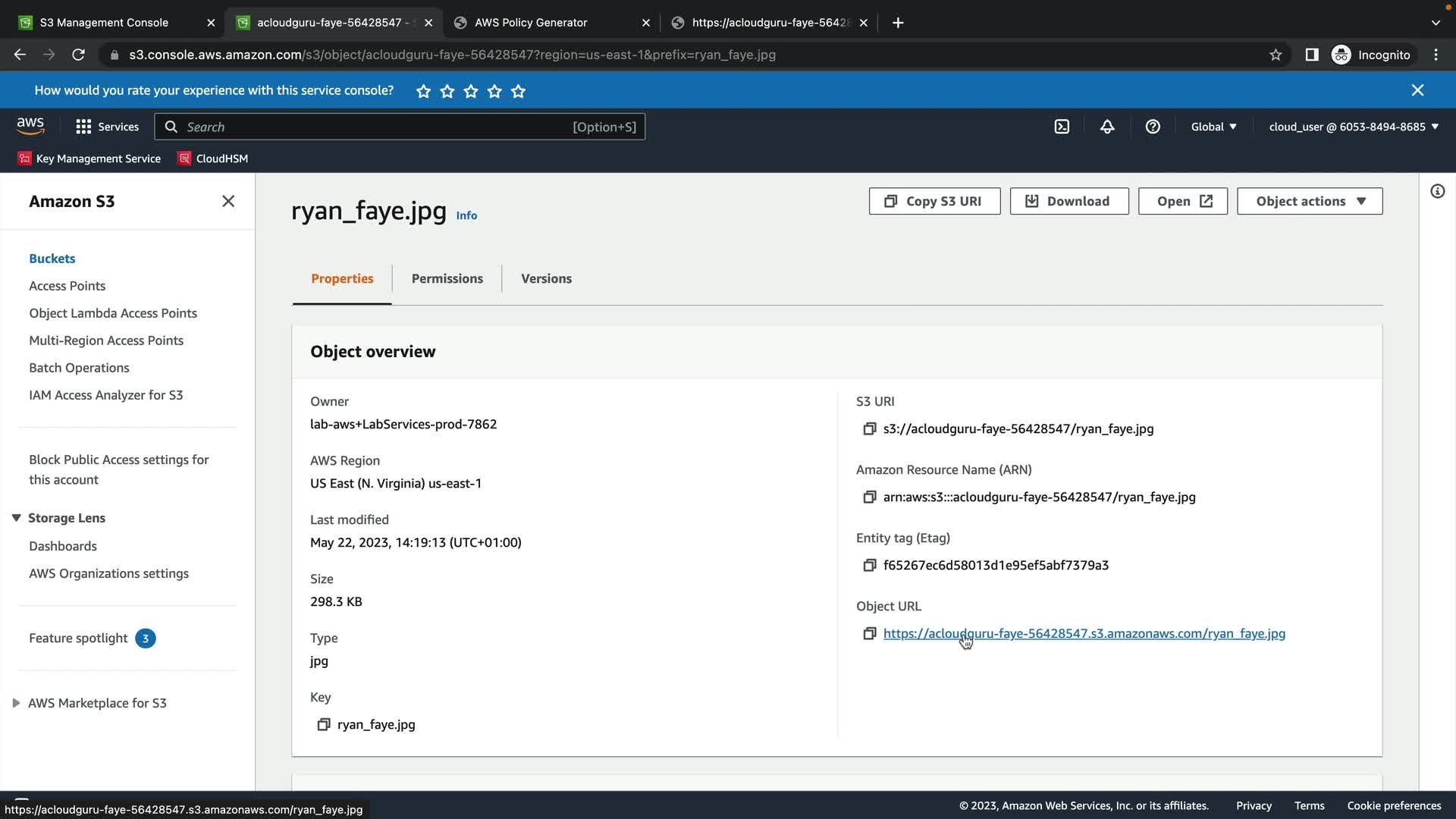Open AWS CloudShell icon
1456x819 pixels.
coord(1062,127)
